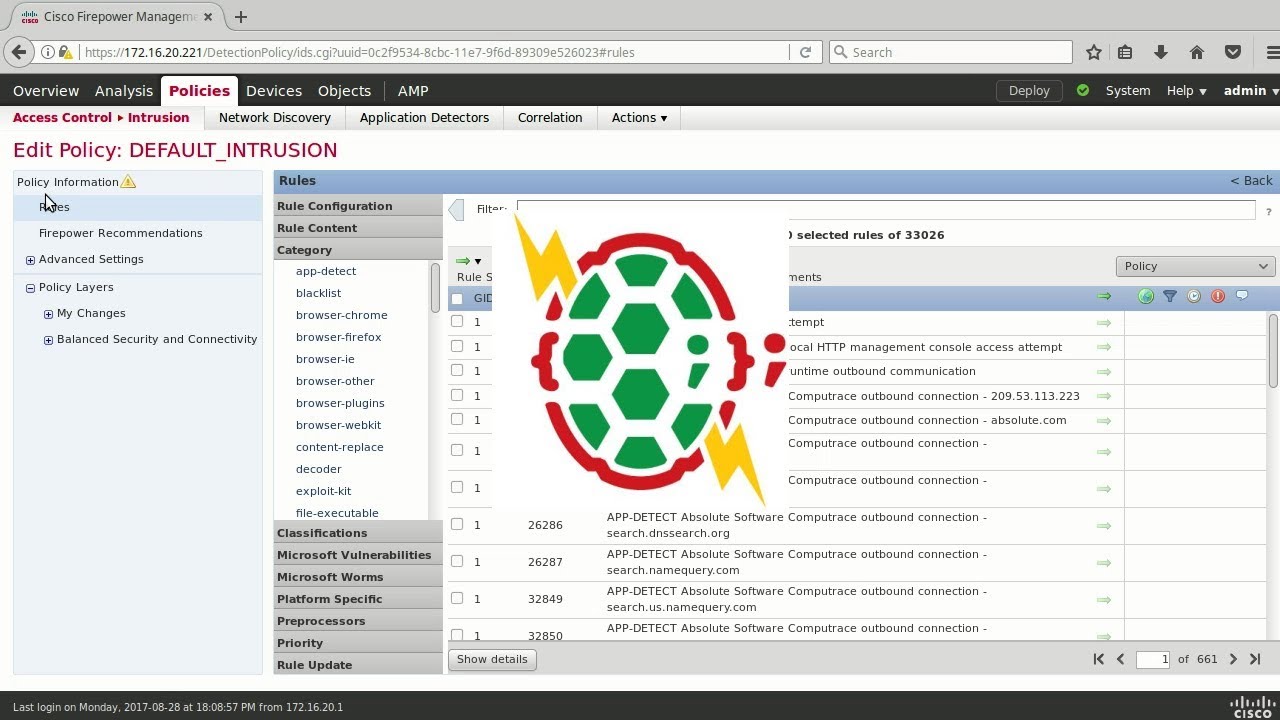Check the HTTP management console access attempt rule

click(x=457, y=346)
